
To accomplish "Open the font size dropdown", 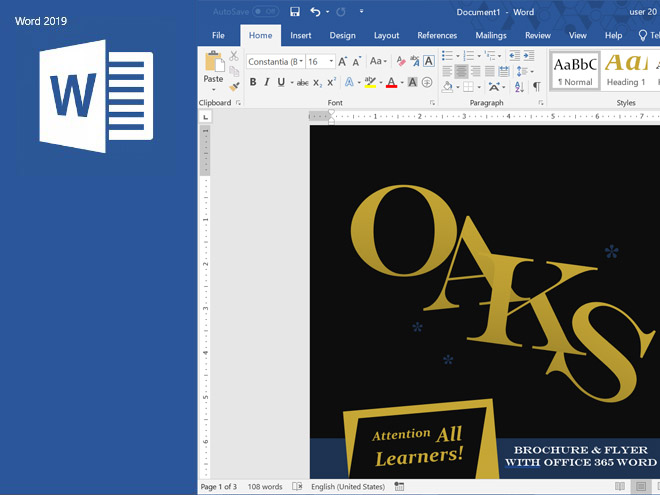I will [x=329, y=62].
